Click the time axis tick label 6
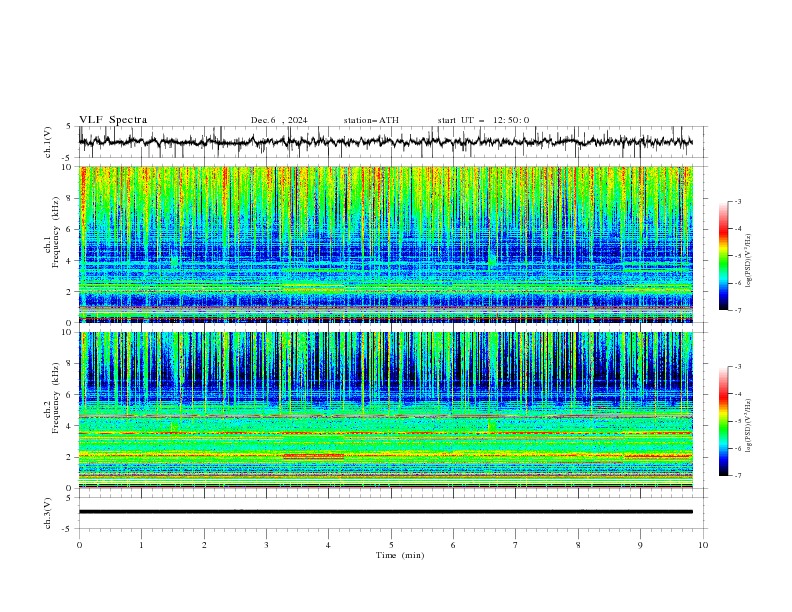The height and width of the screenshot is (612, 792). click(453, 545)
